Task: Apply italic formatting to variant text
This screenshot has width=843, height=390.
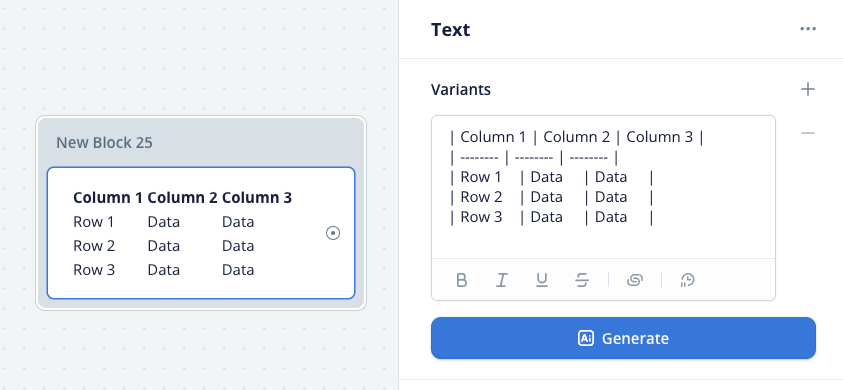Action: [502, 280]
